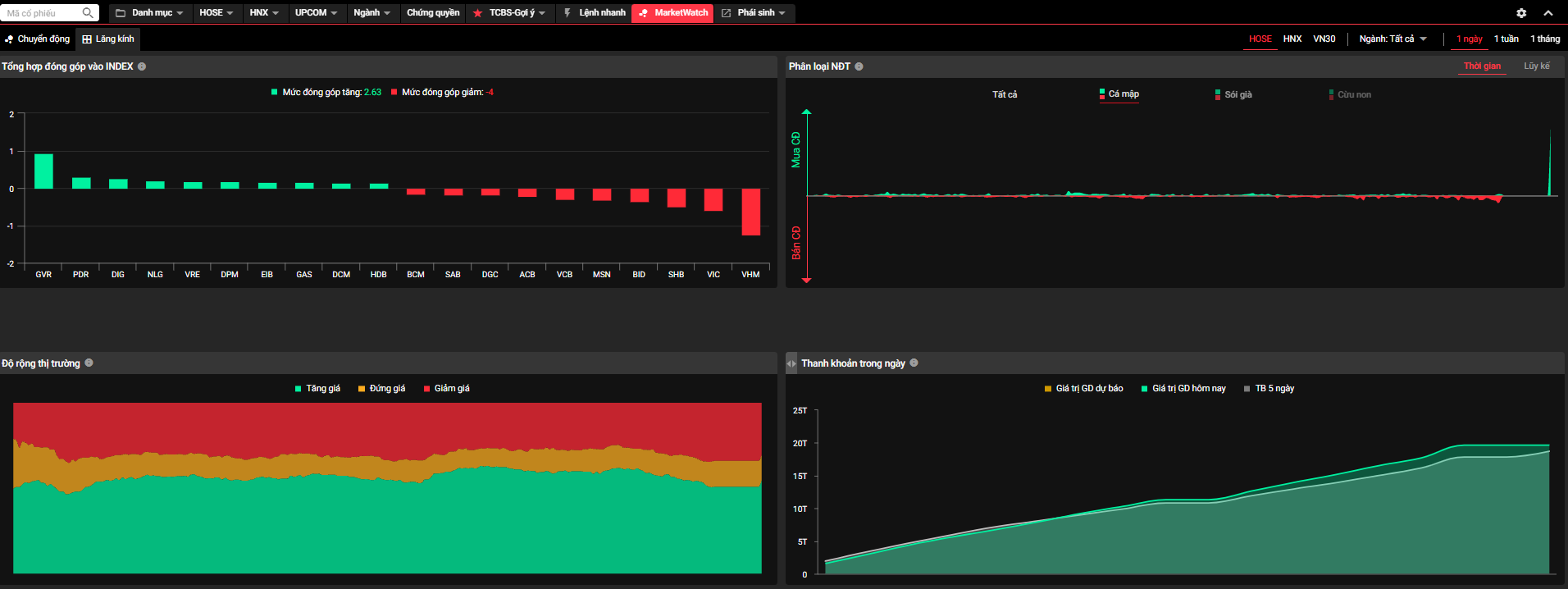This screenshot has width=1568, height=589.
Task: Click info icon beside Độ rộng thị trường
Action: pos(89,363)
